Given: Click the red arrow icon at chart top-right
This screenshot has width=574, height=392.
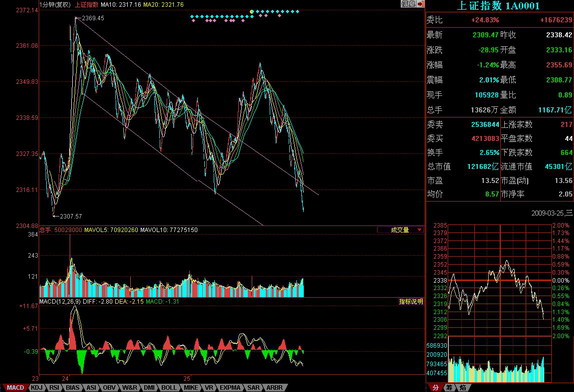Looking at the screenshot, I should tap(420, 4).
